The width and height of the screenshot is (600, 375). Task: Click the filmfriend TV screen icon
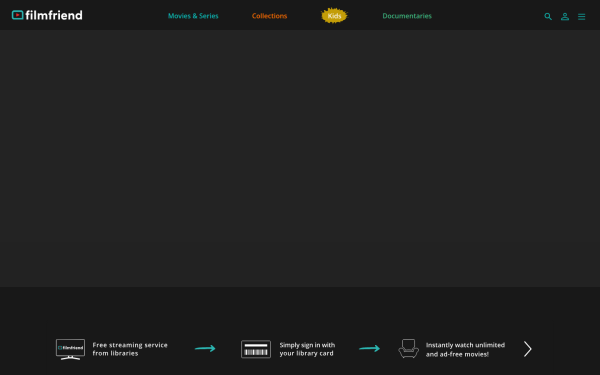pyautogui.click(x=70, y=349)
